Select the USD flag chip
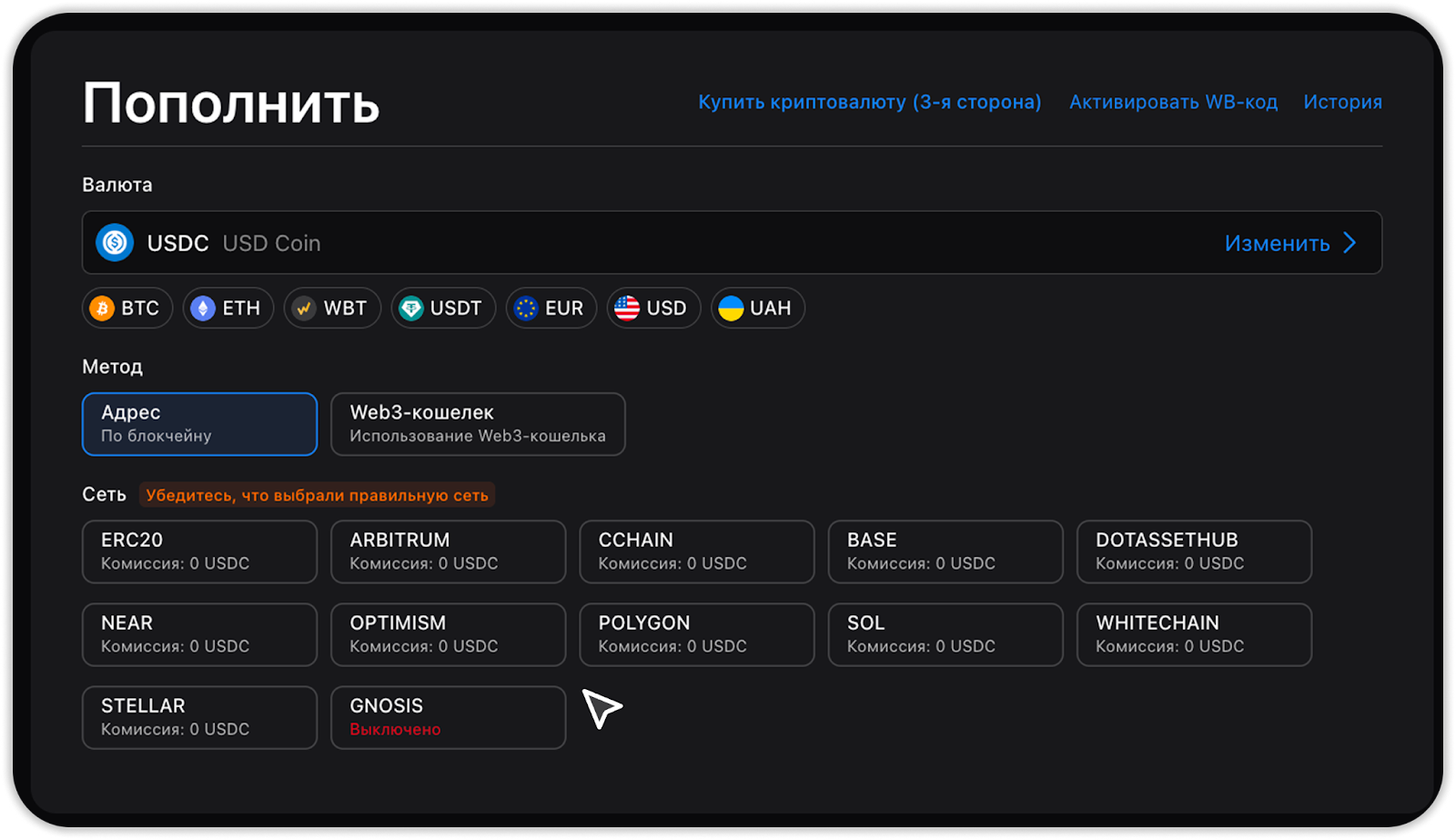Image resolution: width=1456 pixels, height=840 pixels. tap(652, 309)
